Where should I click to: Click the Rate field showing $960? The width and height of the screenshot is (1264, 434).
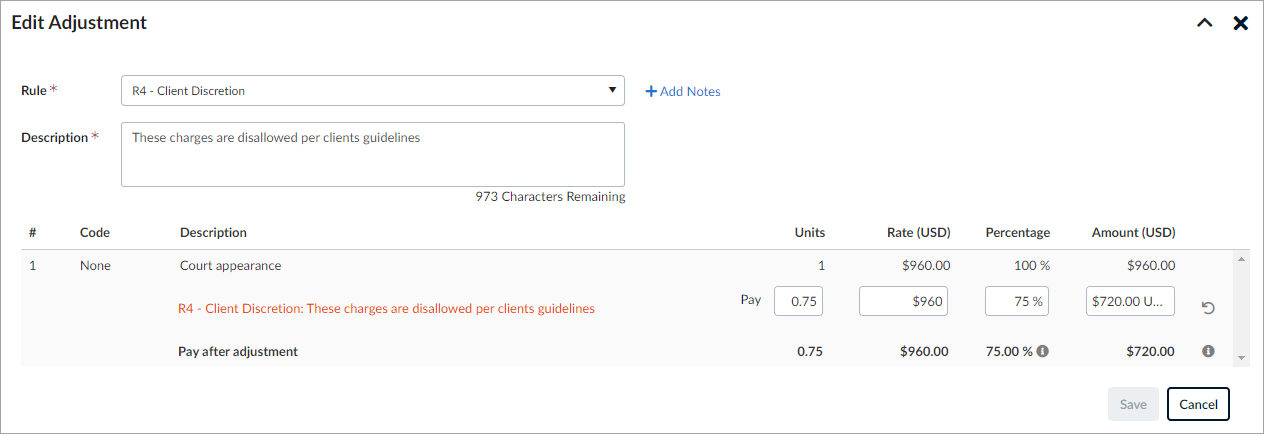[903, 301]
